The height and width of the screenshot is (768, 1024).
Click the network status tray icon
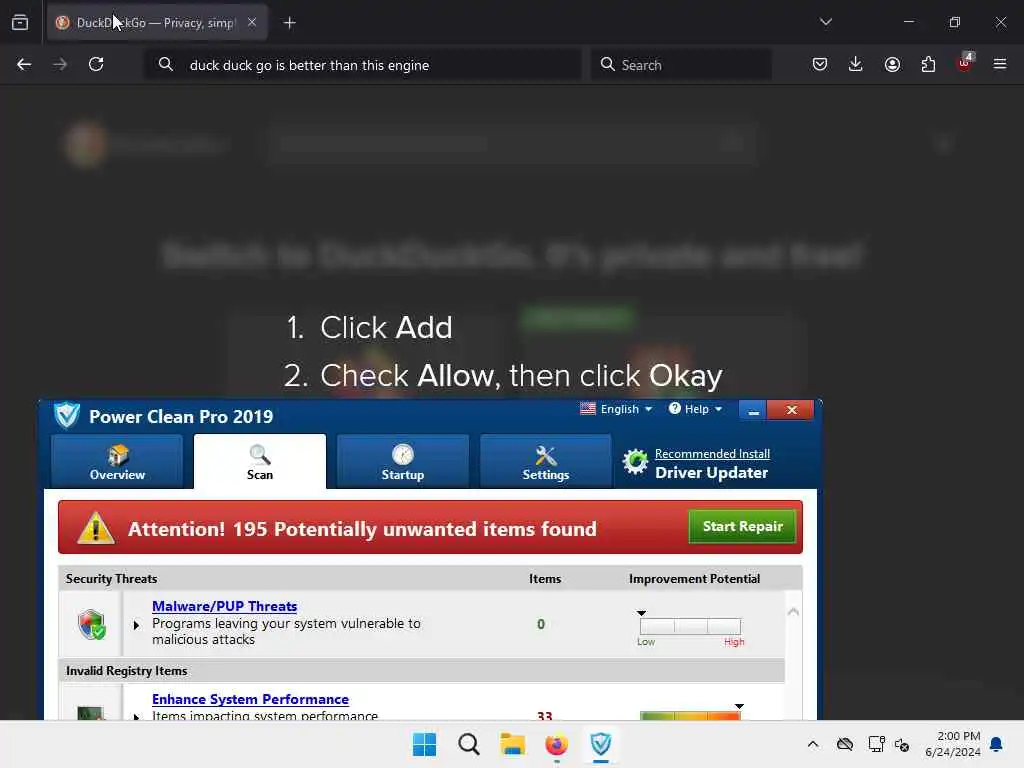(x=876, y=744)
